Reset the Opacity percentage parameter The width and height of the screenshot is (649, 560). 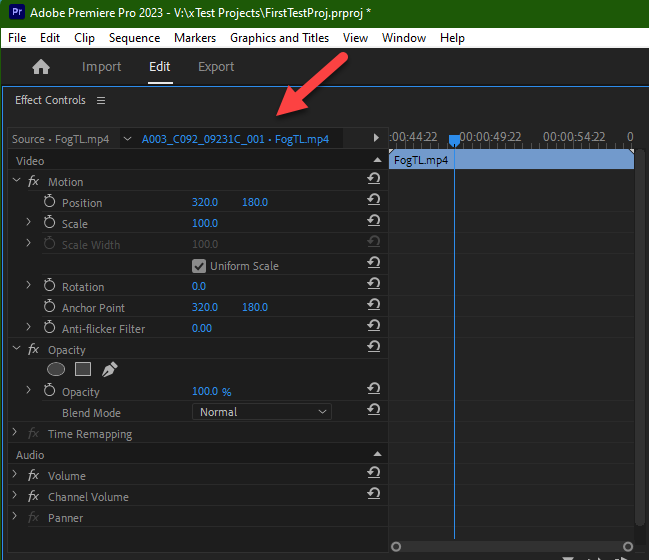click(374, 389)
